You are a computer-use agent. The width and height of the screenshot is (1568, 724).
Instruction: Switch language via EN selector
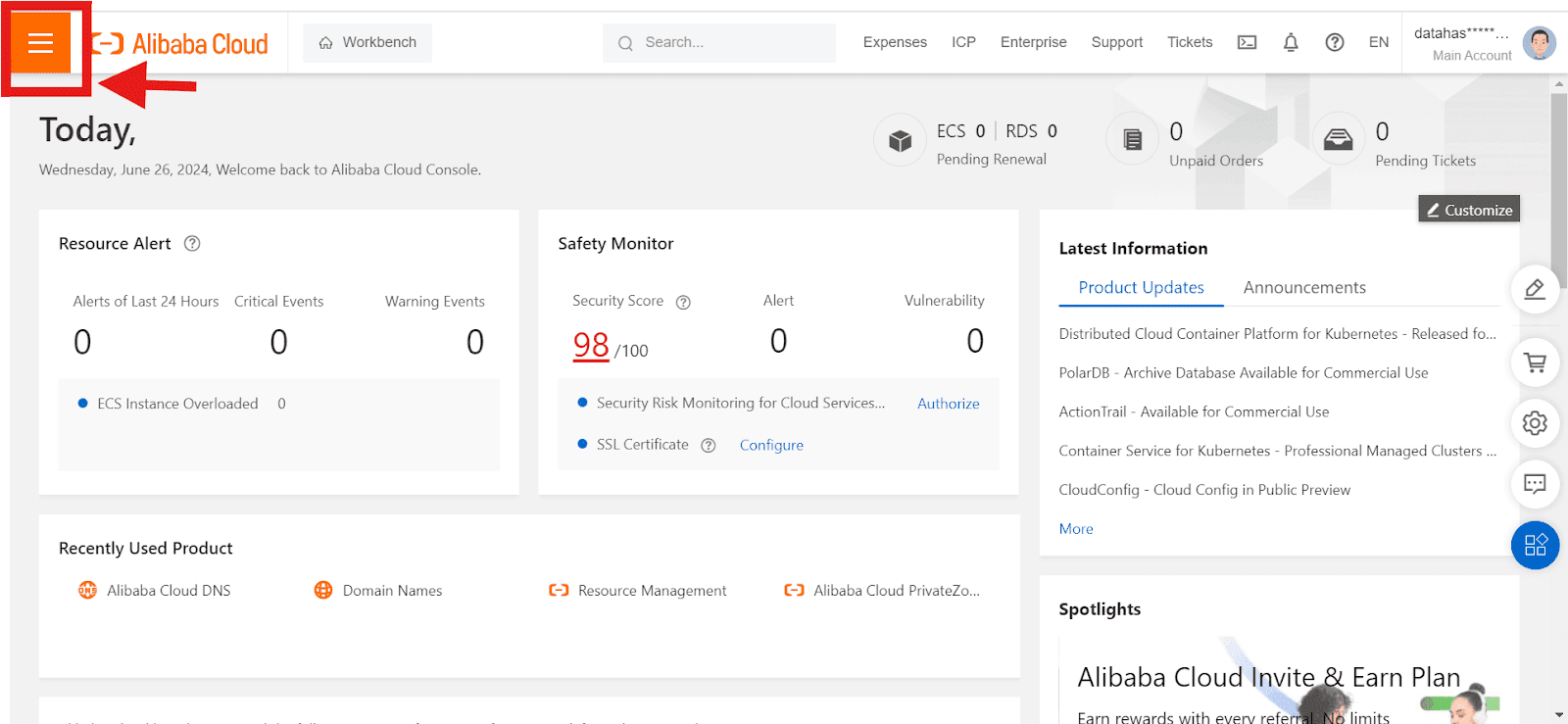click(x=1379, y=42)
